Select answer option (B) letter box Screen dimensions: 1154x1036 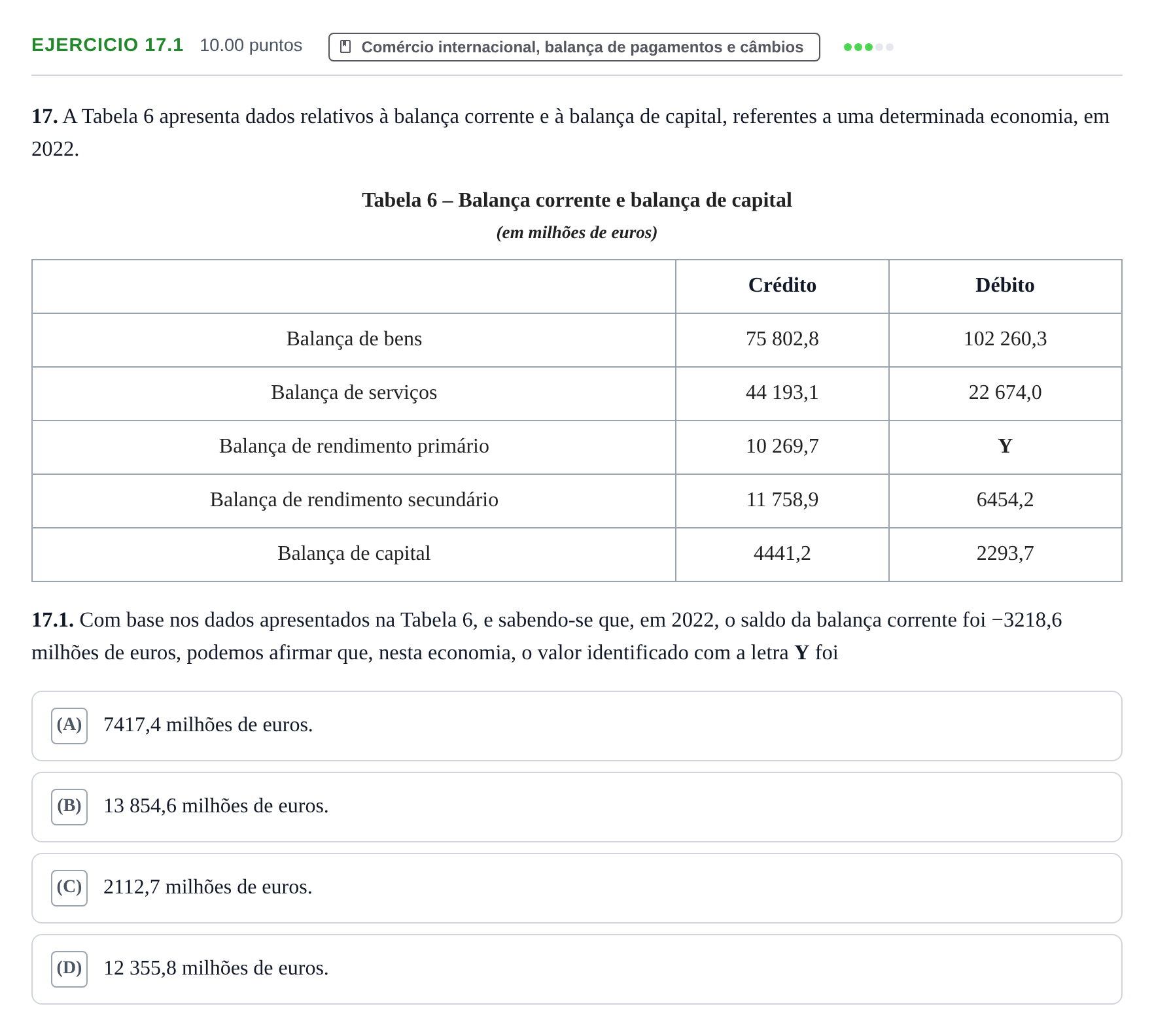click(x=69, y=806)
